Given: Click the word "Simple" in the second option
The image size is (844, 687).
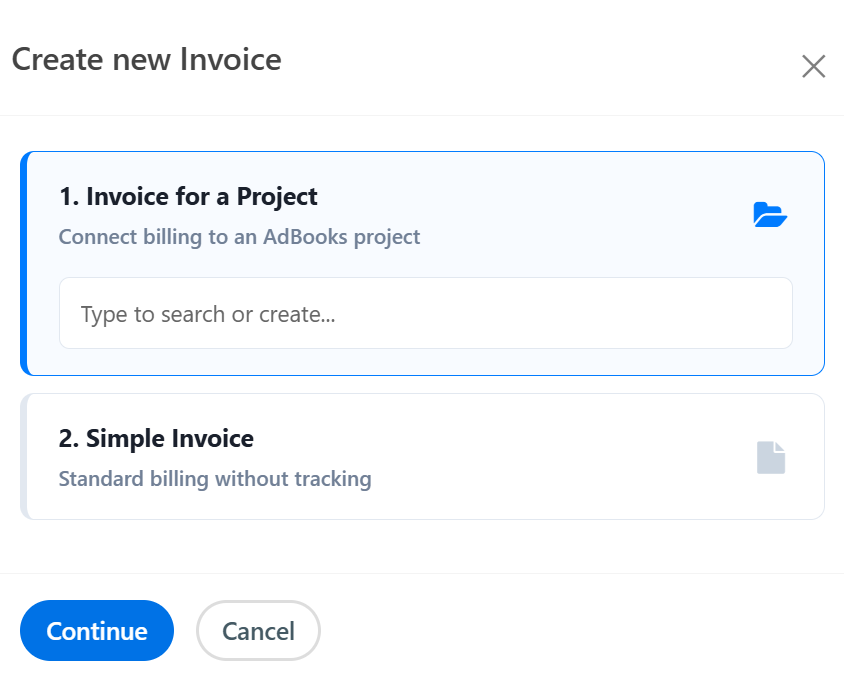Looking at the screenshot, I should 120,439.
